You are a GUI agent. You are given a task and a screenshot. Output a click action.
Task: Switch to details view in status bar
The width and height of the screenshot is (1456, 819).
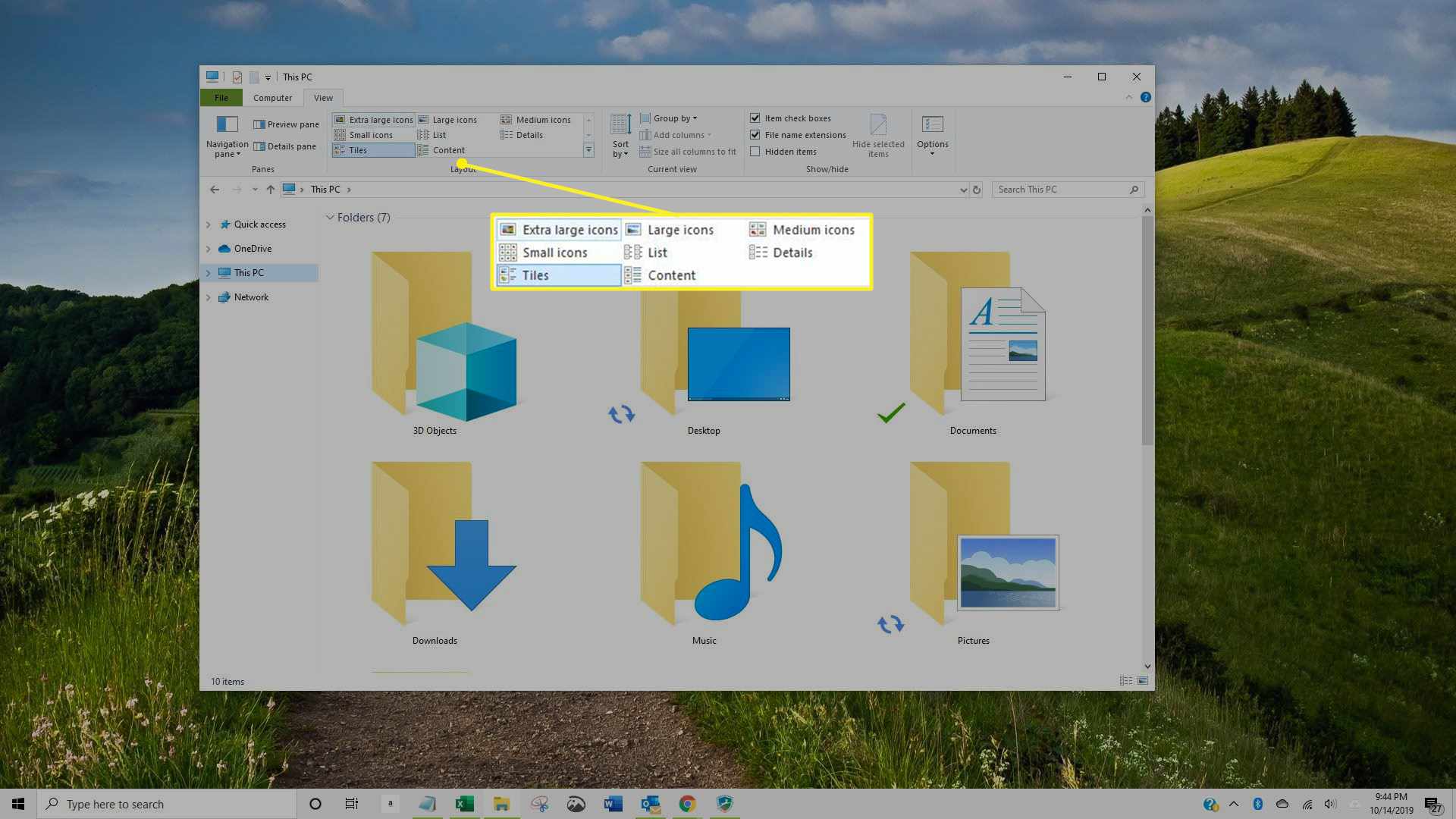[x=1126, y=681]
